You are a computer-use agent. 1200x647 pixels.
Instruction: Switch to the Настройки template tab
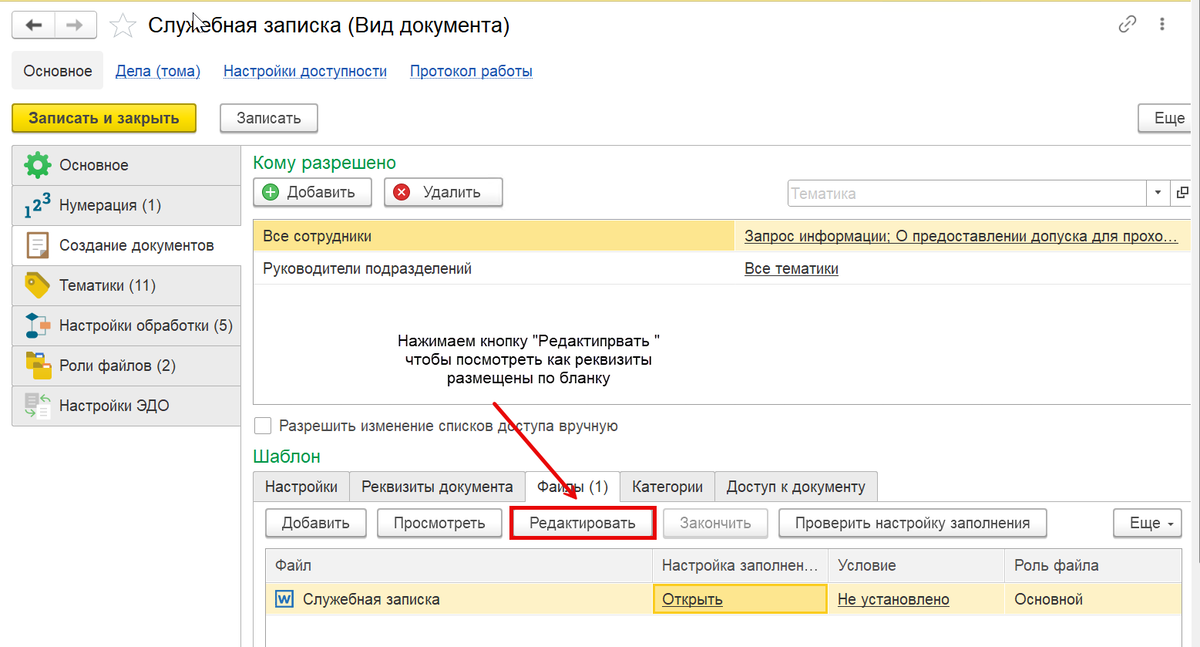[301, 487]
